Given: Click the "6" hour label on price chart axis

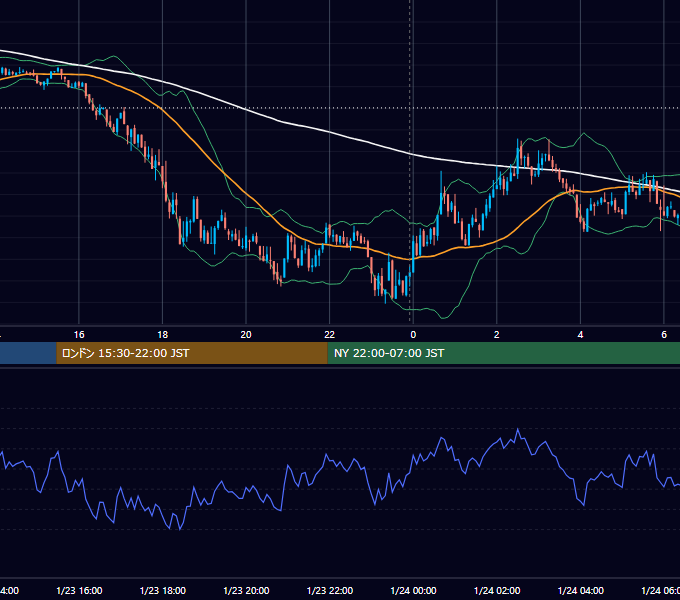Looking at the screenshot, I should coord(664,335).
